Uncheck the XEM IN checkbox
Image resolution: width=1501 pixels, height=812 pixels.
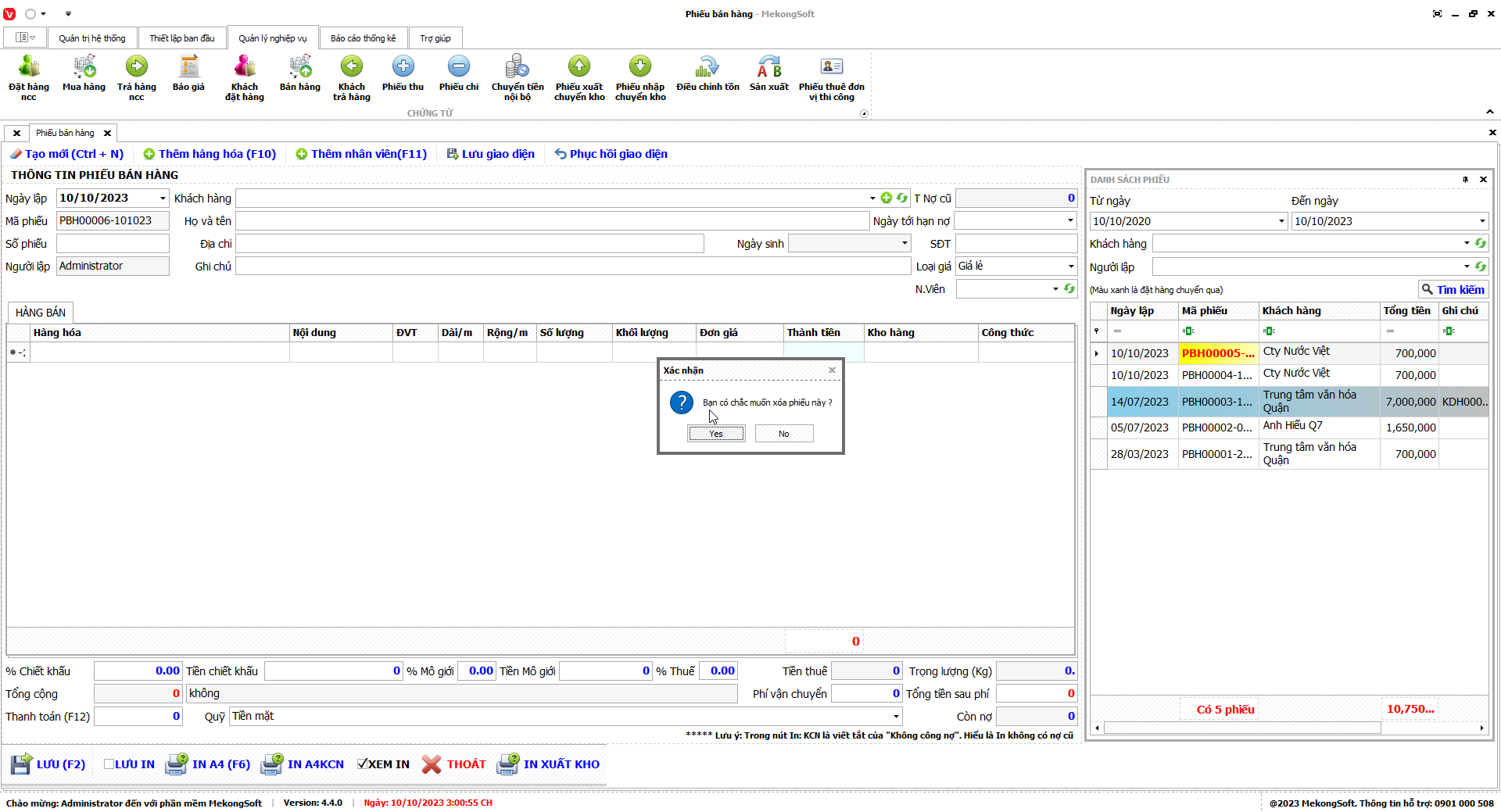363,764
